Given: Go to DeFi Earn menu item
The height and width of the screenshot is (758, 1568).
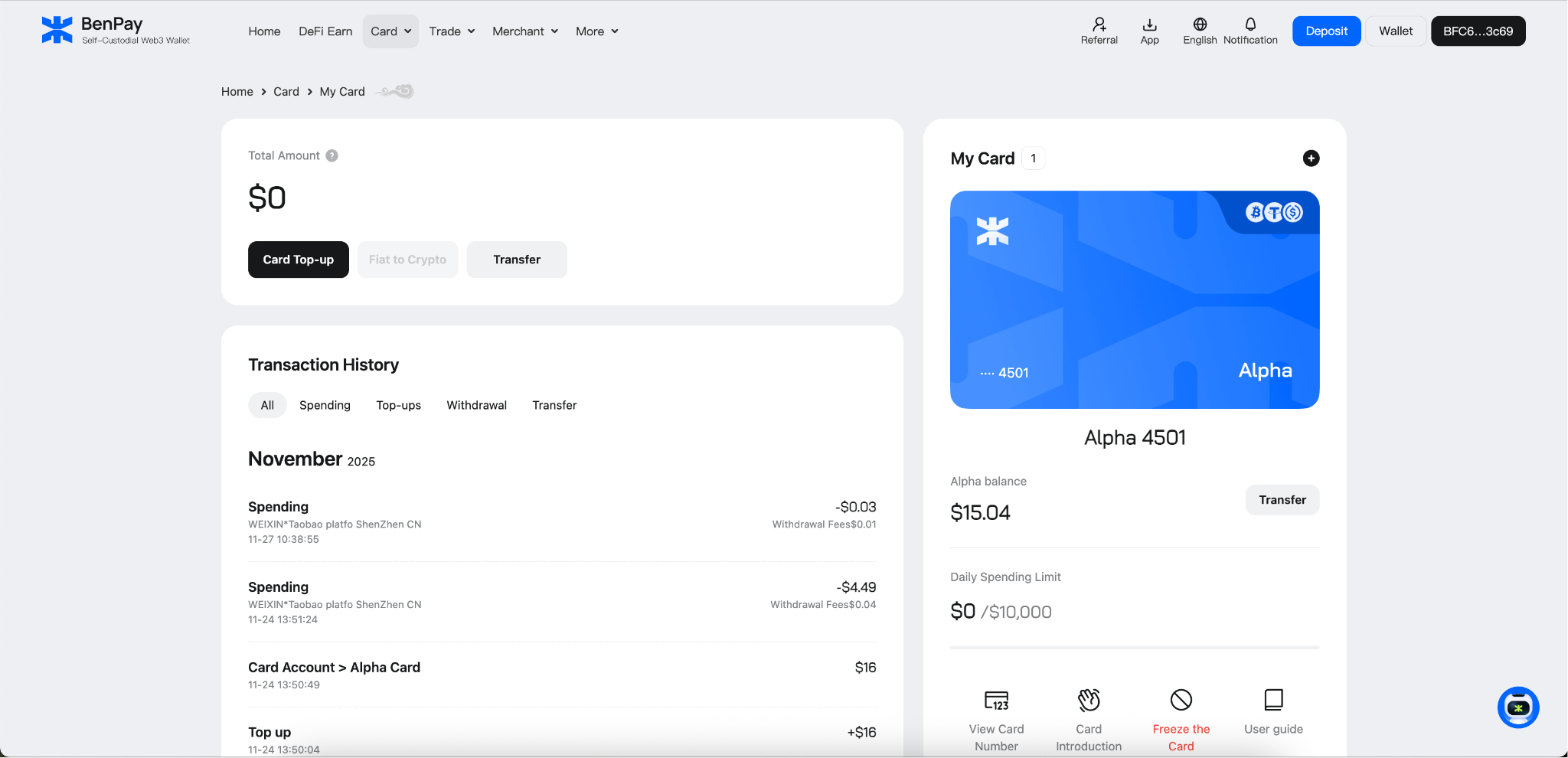Looking at the screenshot, I should tap(325, 31).
